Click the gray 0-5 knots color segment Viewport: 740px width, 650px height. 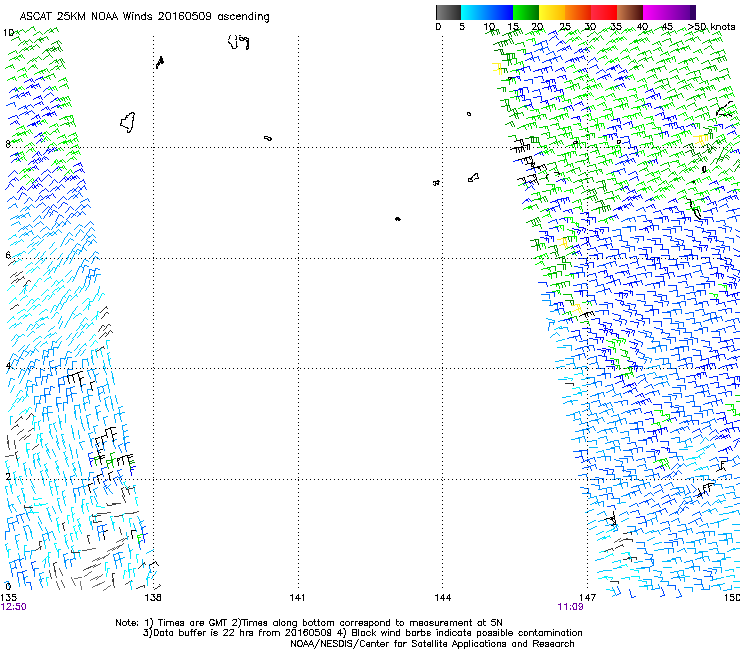(x=448, y=12)
